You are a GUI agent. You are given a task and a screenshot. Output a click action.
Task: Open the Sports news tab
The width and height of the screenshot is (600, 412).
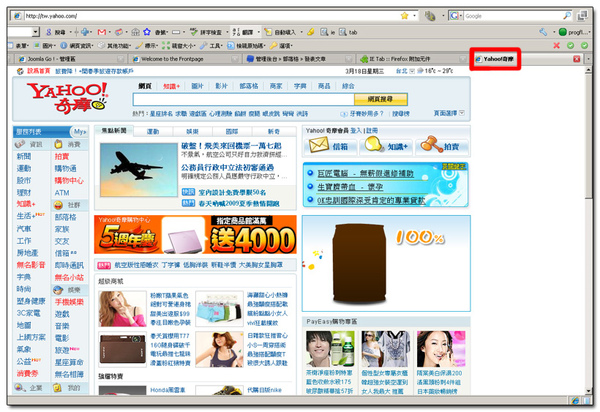[x=153, y=131]
